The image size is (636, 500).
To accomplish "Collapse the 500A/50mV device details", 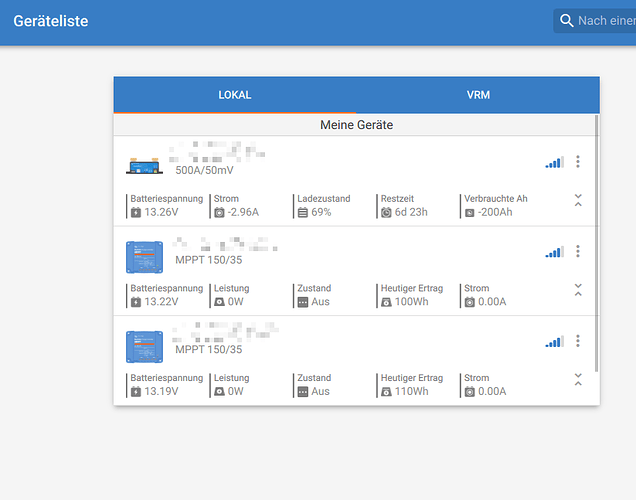I will pyautogui.click(x=578, y=201).
